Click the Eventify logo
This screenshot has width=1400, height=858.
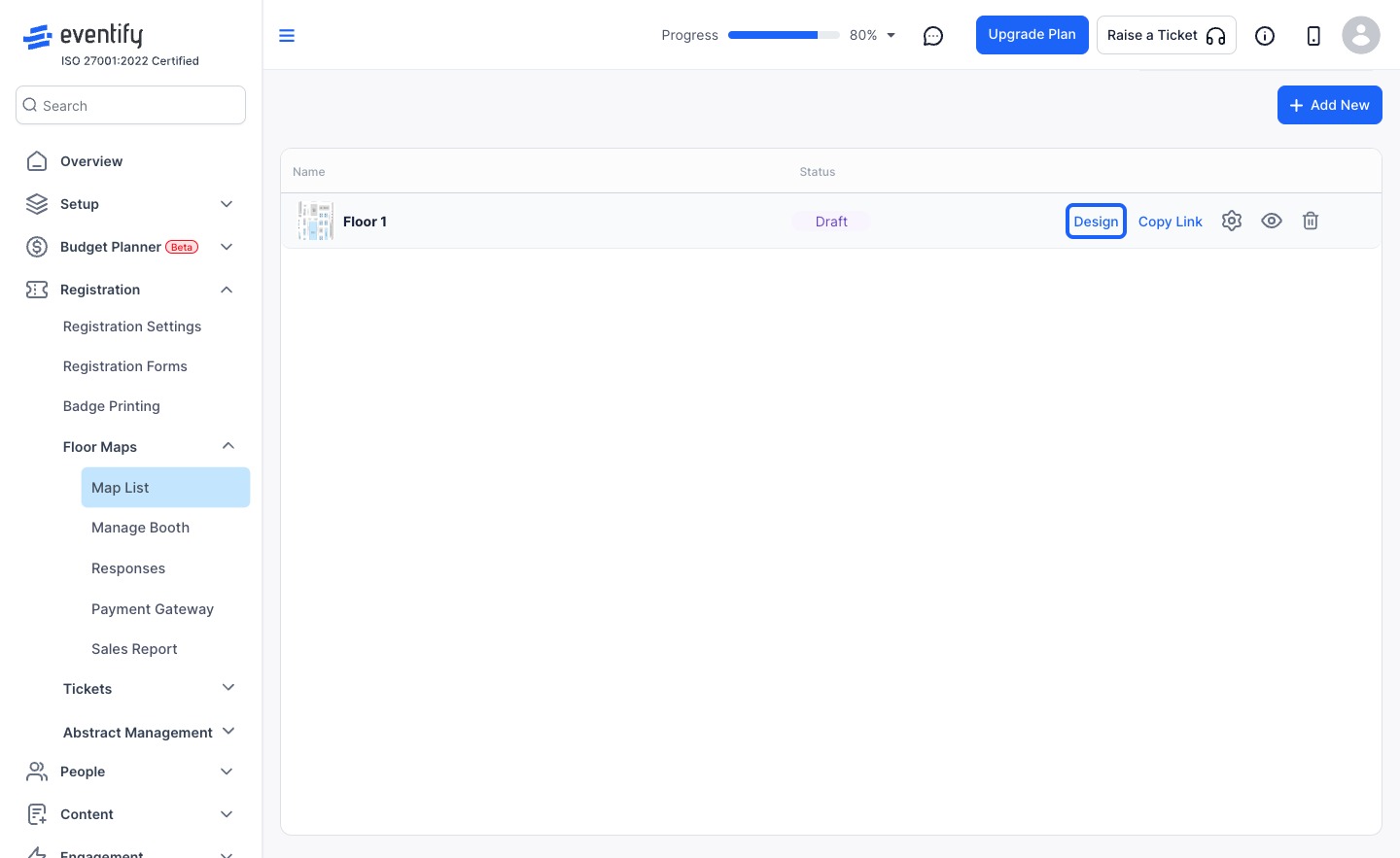83,36
